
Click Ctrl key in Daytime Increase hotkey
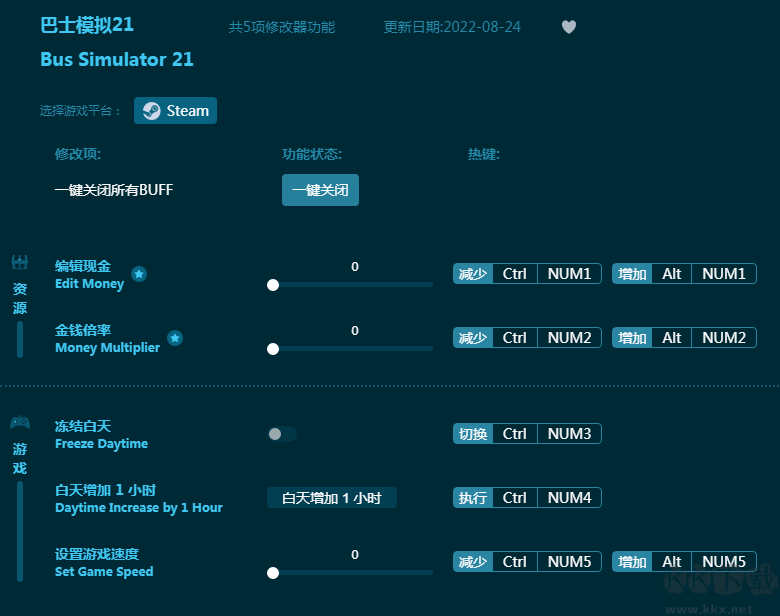click(x=515, y=498)
